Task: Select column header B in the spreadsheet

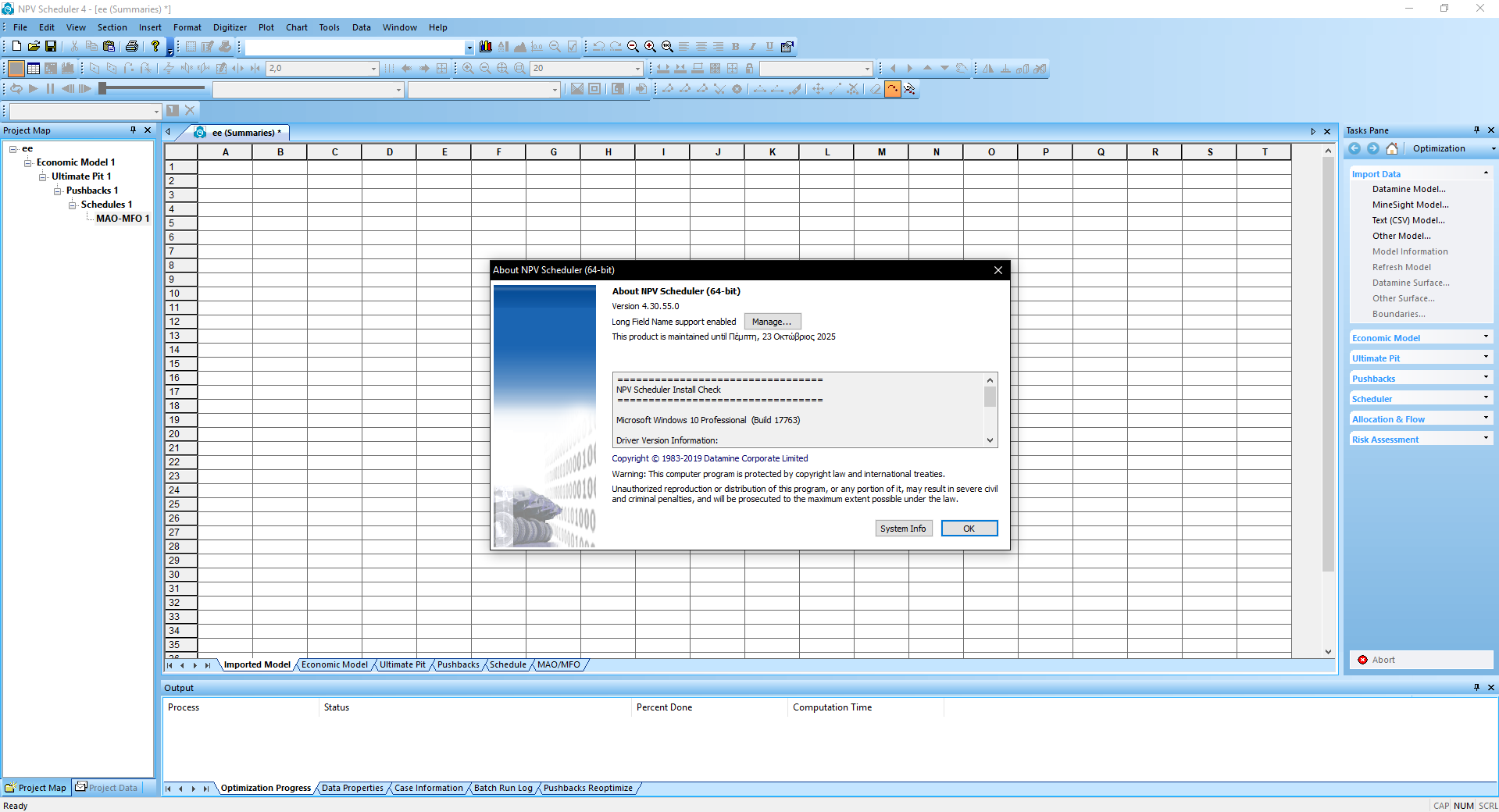Action: pos(280,152)
